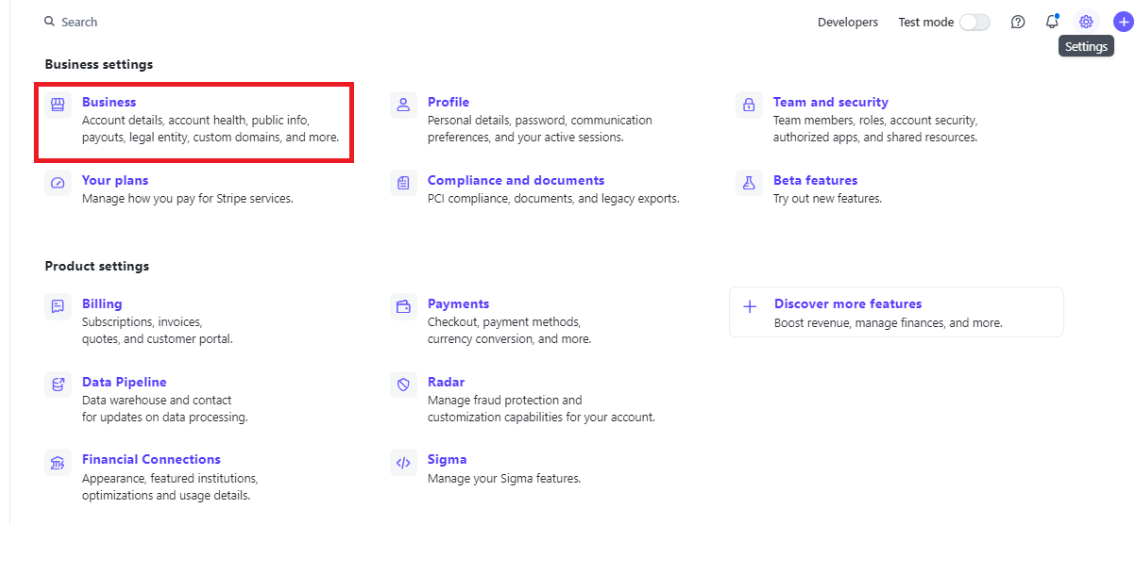
Task: Click the purple create plus button
Action: [1123, 22]
